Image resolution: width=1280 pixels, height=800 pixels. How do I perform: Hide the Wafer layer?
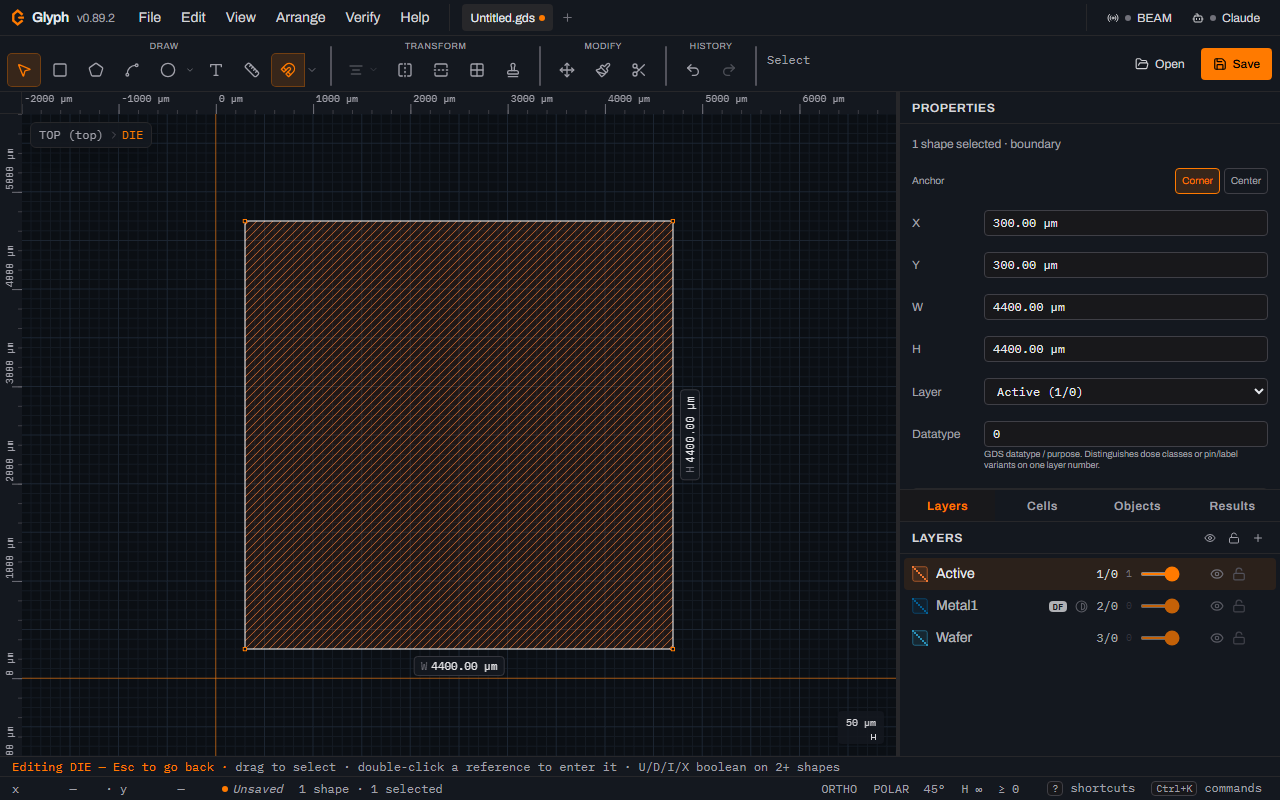click(x=1217, y=638)
